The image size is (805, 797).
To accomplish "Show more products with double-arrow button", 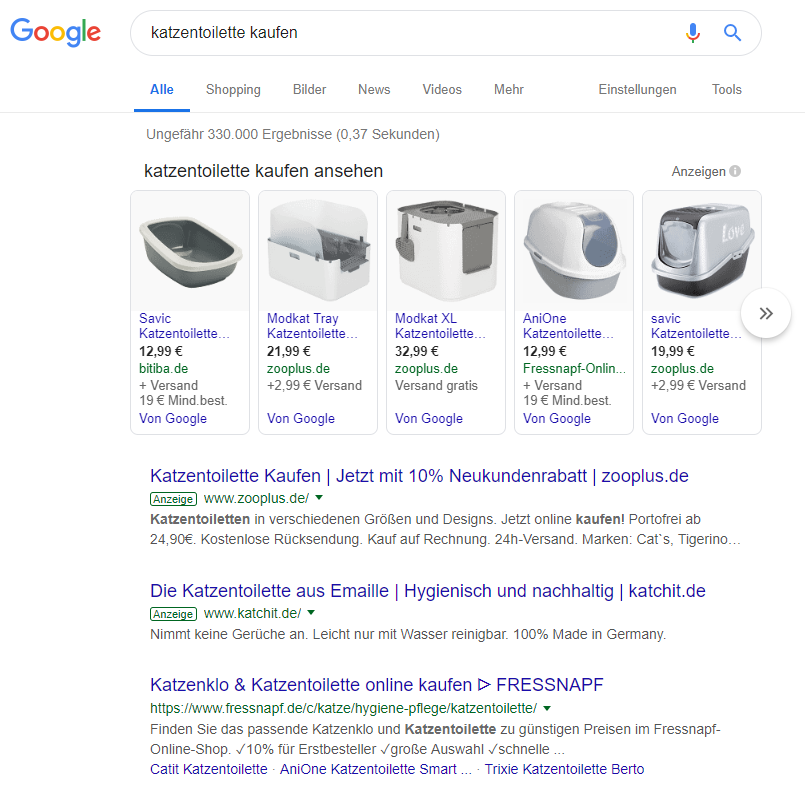I will [766, 313].
